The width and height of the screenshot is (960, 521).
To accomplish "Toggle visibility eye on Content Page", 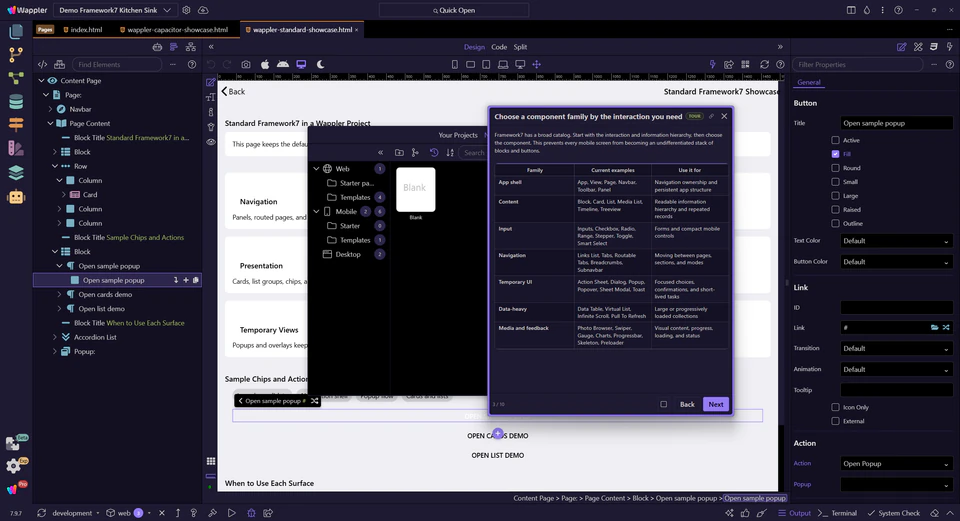I will 52,81.
